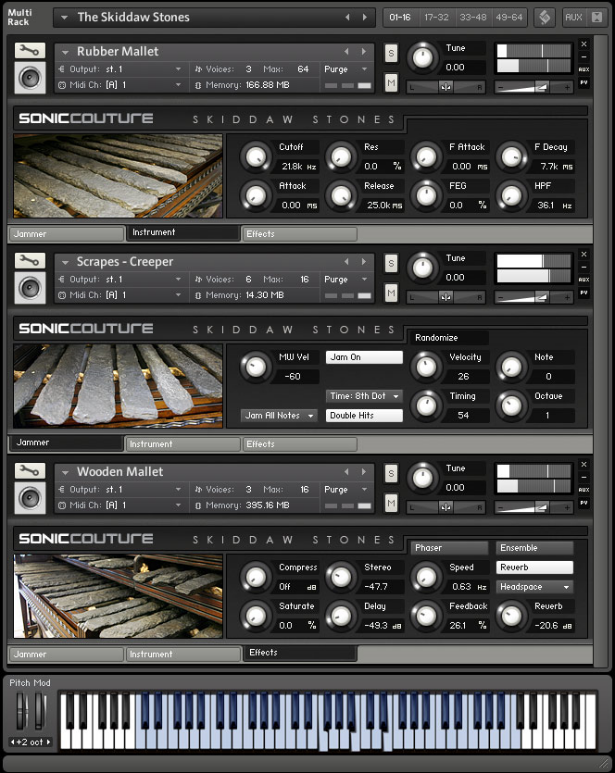This screenshot has height=773, width=615.
Task: Switch to rack page 01-16
Action: [x=400, y=17]
